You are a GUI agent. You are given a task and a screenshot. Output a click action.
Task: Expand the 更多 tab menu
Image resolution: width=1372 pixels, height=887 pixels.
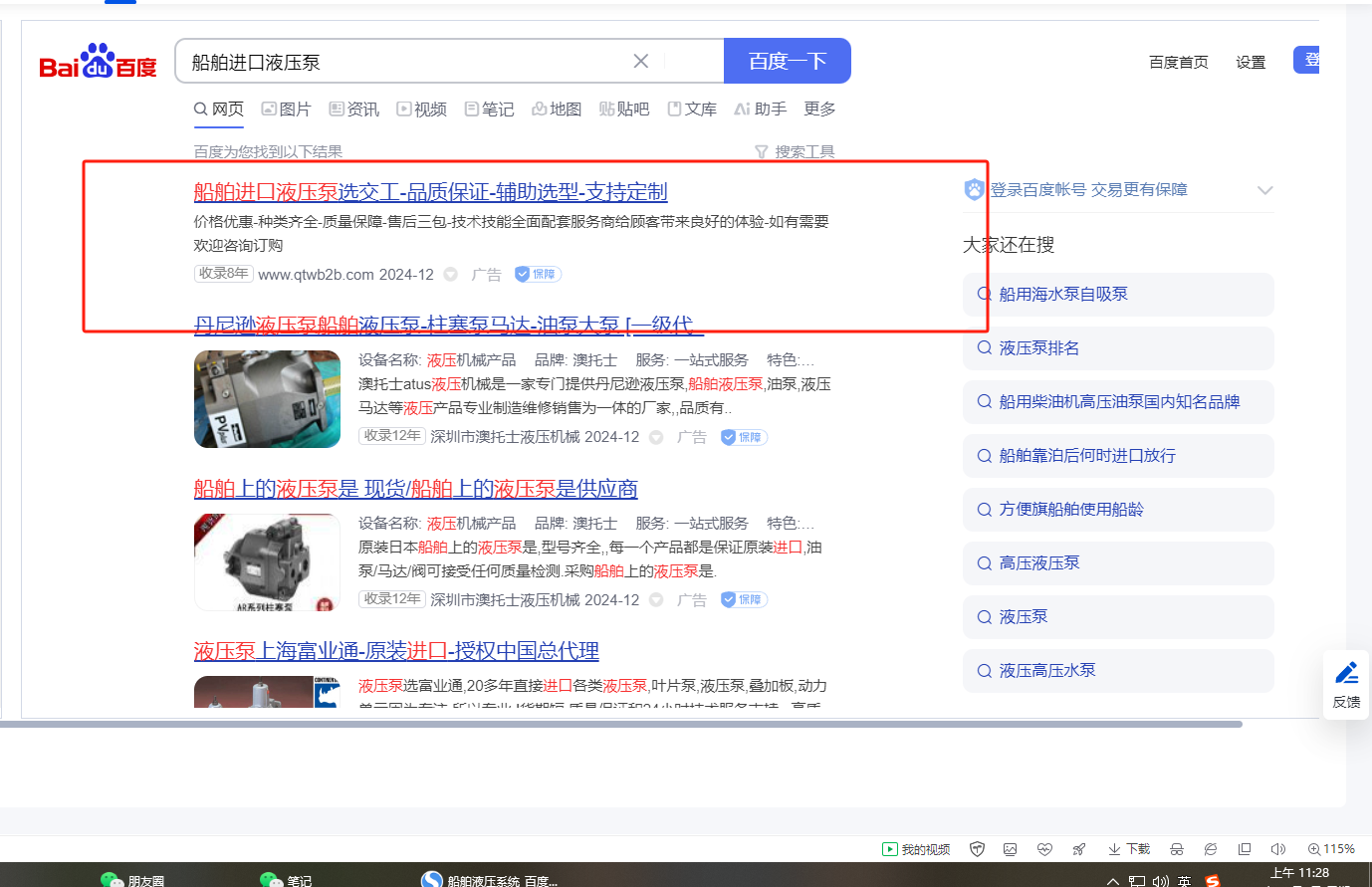819,110
